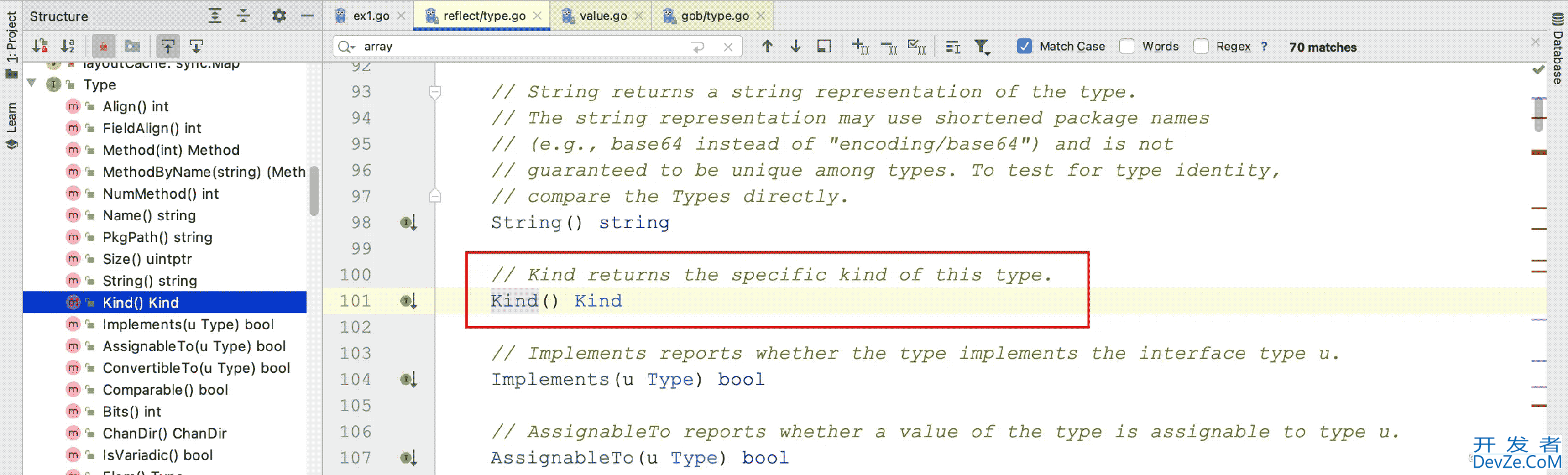Select PkgPath() string entry

coord(157,237)
